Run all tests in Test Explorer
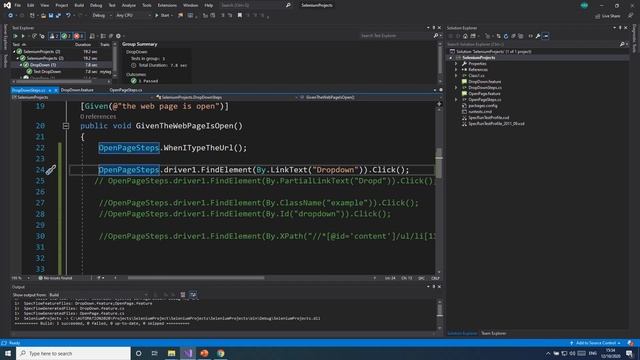 (15, 36)
